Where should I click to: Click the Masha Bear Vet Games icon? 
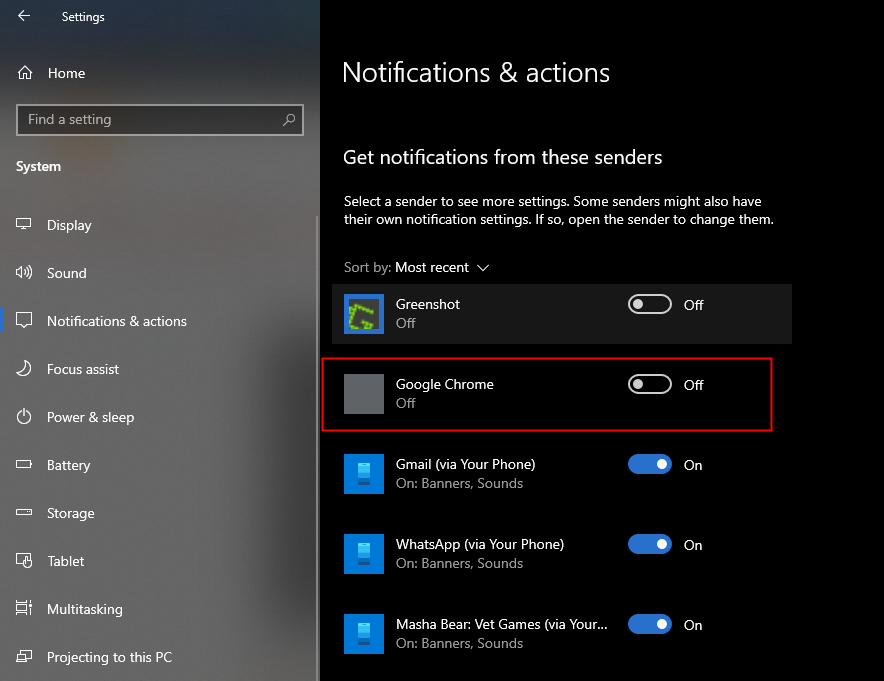click(x=364, y=634)
